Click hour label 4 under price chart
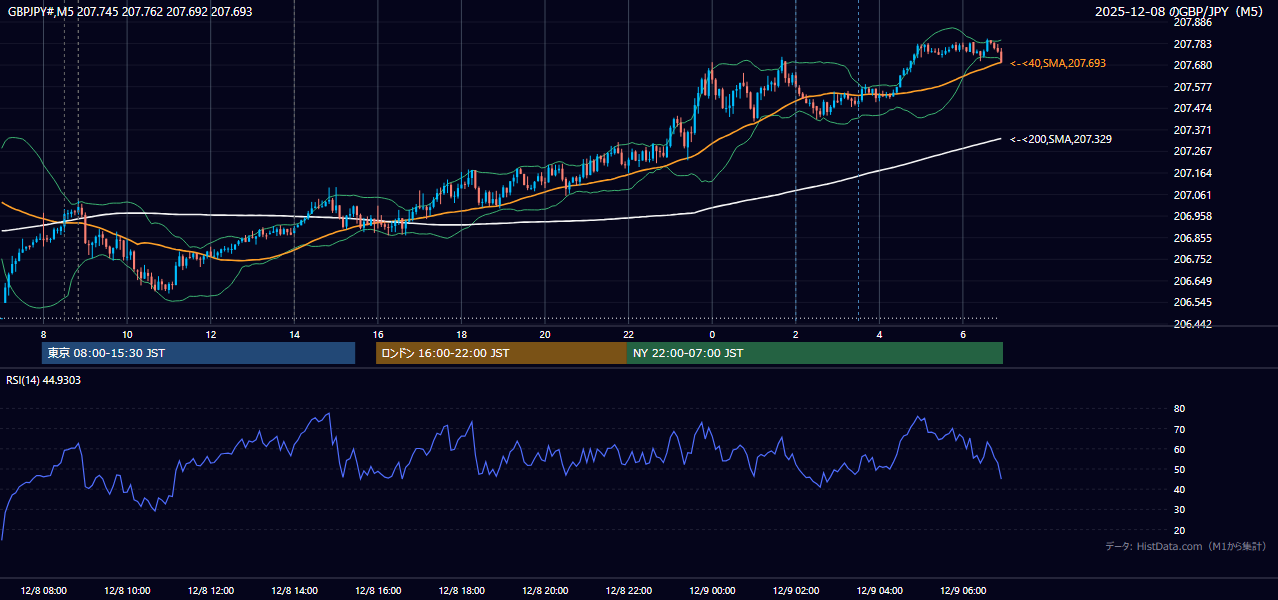The height and width of the screenshot is (600, 1278). [x=879, y=334]
